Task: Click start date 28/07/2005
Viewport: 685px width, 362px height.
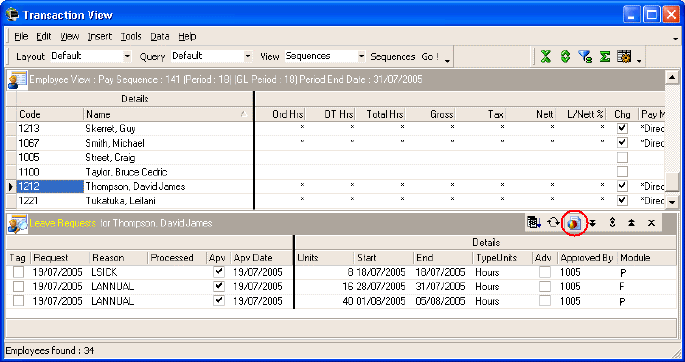Action: pos(381,287)
